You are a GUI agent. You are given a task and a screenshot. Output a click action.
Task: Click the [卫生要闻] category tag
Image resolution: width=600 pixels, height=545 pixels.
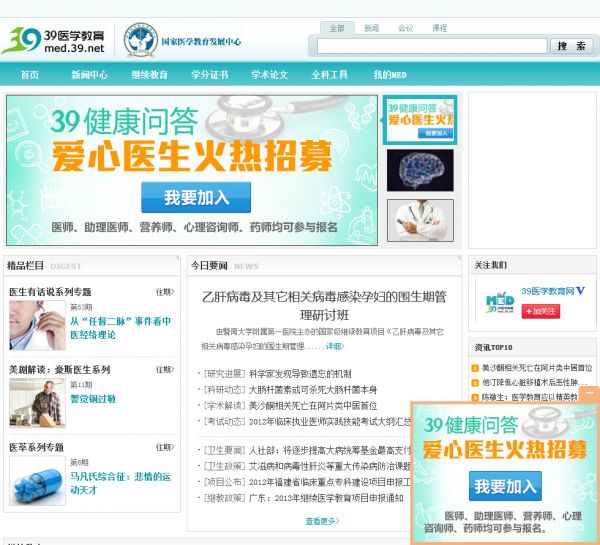(224, 451)
